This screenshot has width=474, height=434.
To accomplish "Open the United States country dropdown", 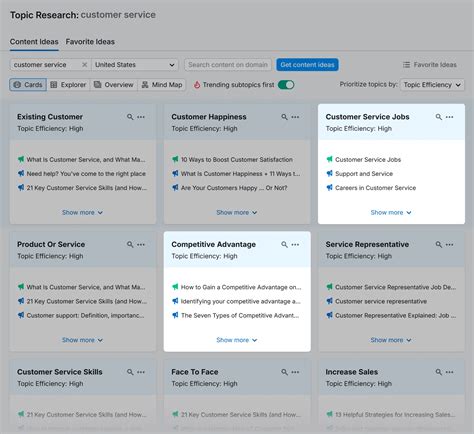I will click(x=135, y=65).
